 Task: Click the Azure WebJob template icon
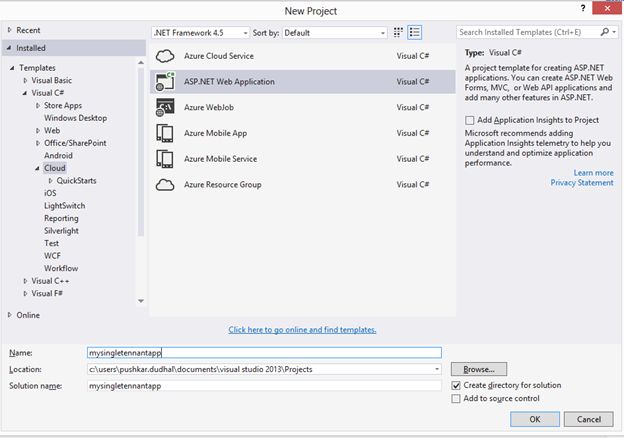[165, 107]
